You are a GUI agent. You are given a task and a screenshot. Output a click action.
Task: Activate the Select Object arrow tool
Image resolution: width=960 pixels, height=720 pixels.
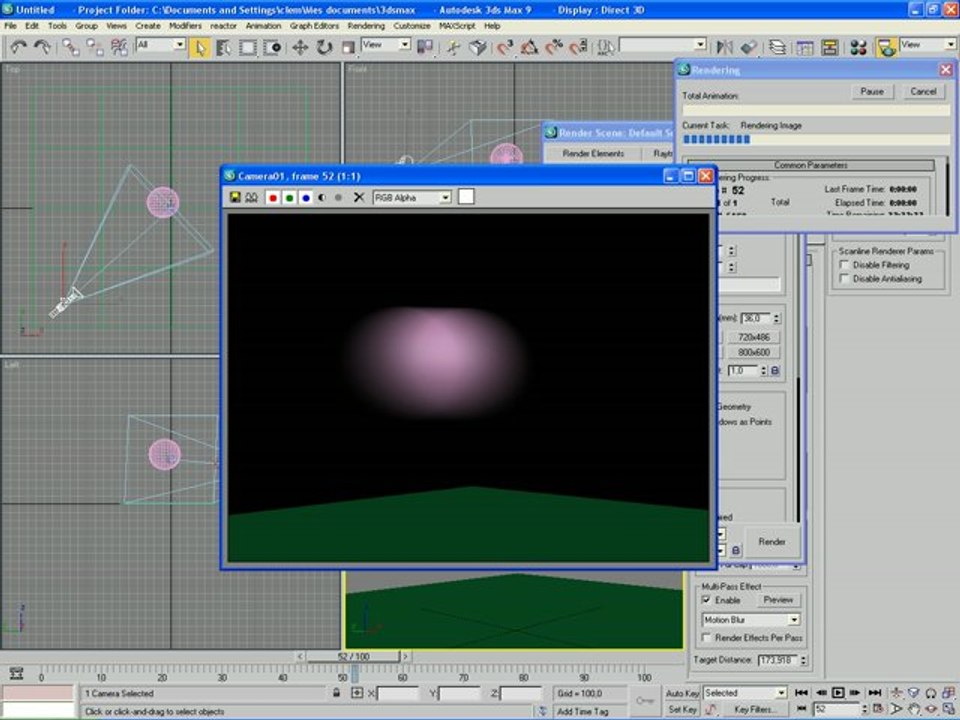coord(201,47)
